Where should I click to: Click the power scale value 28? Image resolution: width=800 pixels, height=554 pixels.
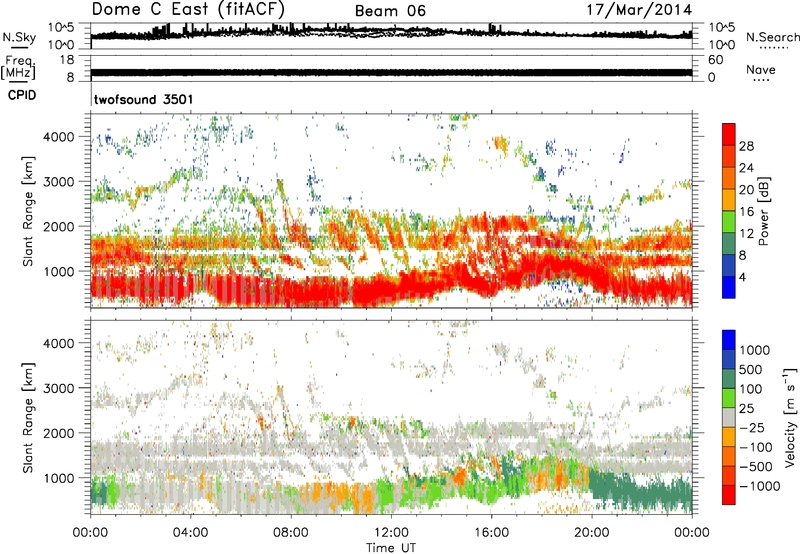tap(746, 146)
